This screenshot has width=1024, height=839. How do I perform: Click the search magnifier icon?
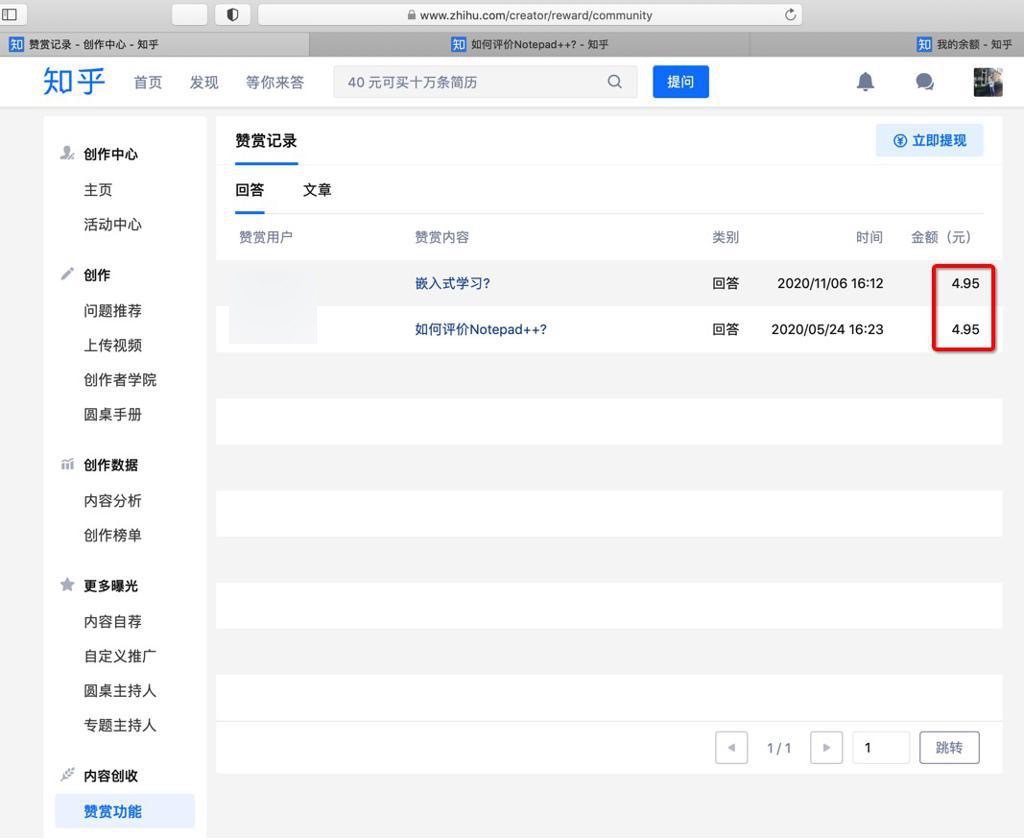(x=615, y=82)
